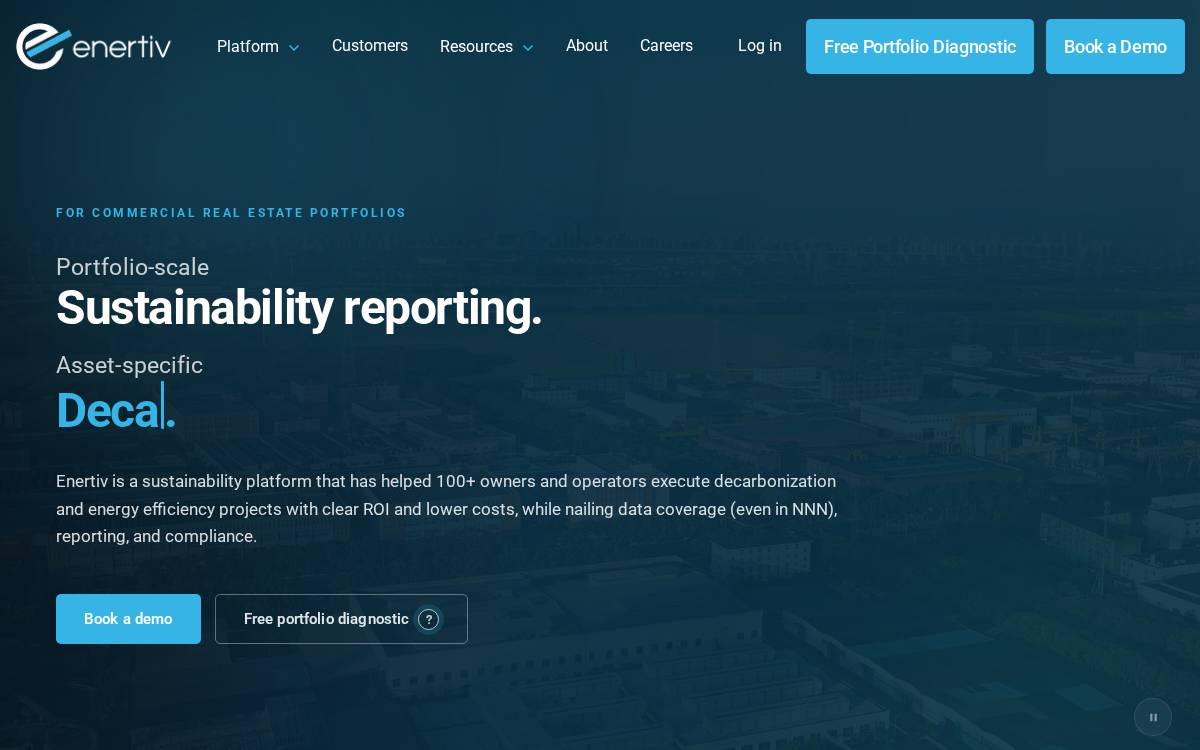Viewport: 1200px width, 750px height.
Task: Go to the Customers page
Action: (x=370, y=46)
